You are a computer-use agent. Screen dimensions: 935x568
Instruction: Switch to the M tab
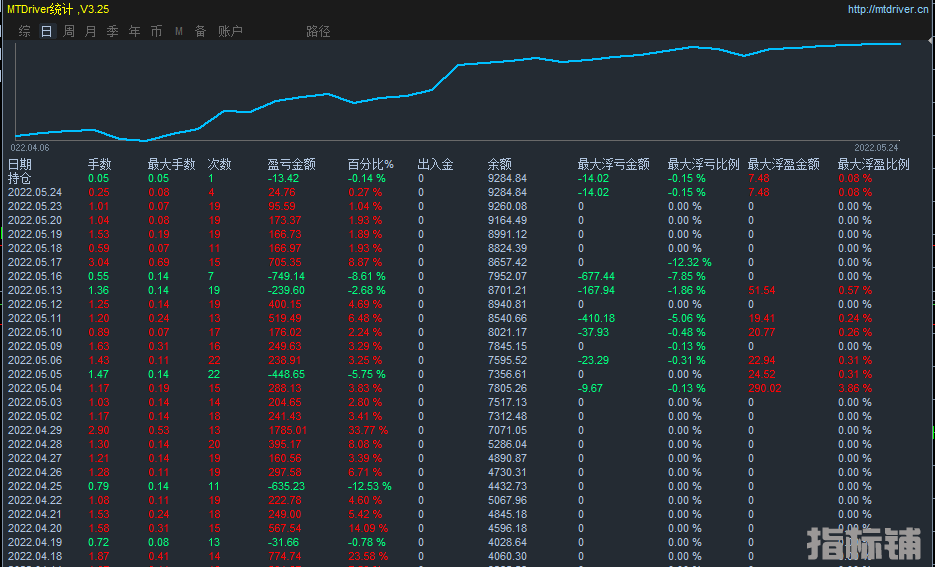(178, 31)
